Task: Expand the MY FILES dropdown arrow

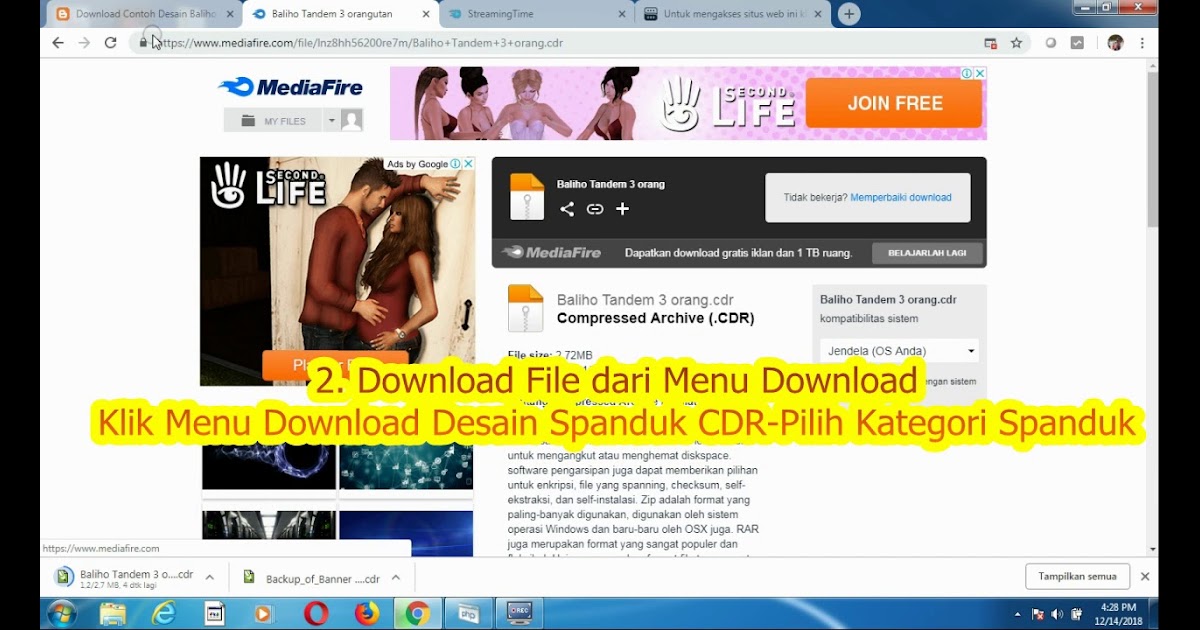Action: tap(331, 121)
